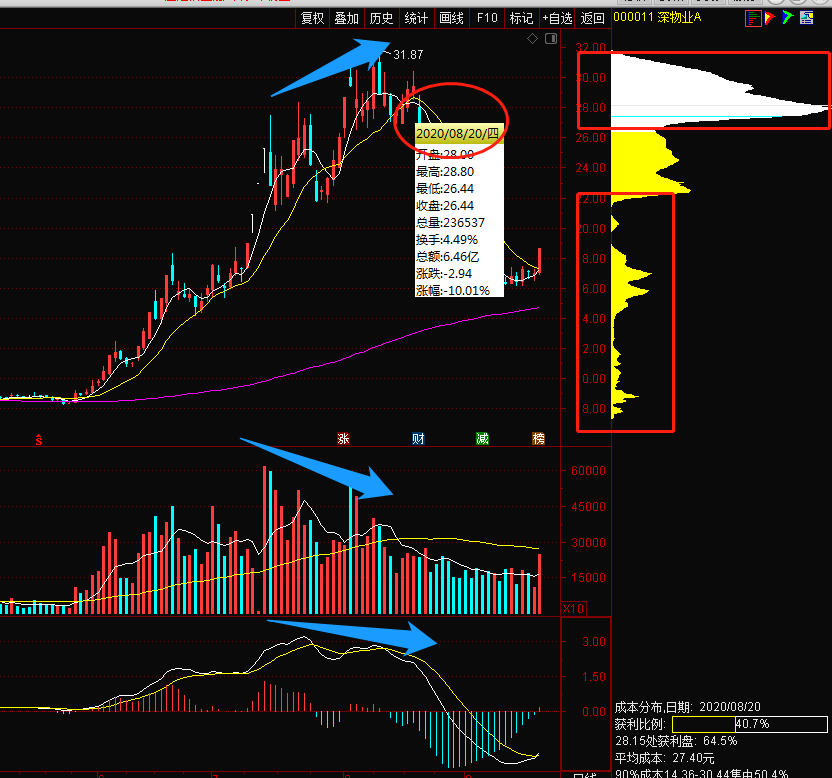Click the 31.87 peak price label
Viewport: 832px width, 778px height.
408,55
